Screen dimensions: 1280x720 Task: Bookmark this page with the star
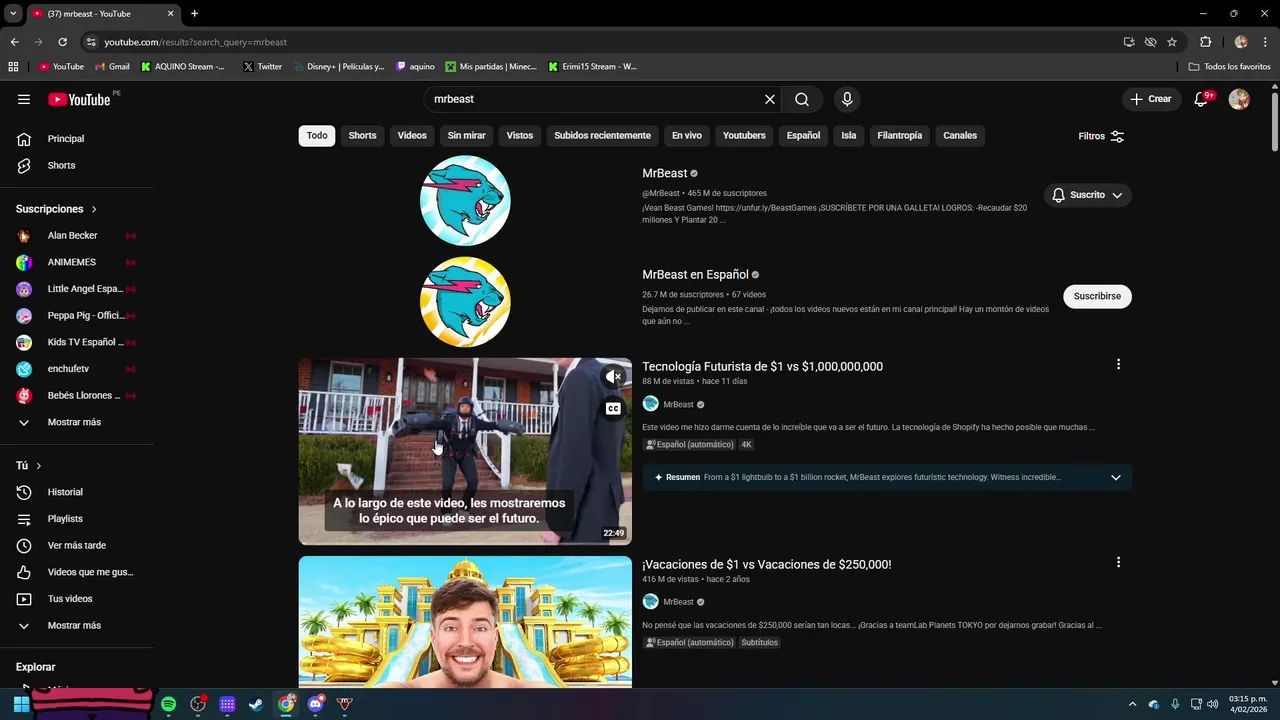pos(1172,42)
